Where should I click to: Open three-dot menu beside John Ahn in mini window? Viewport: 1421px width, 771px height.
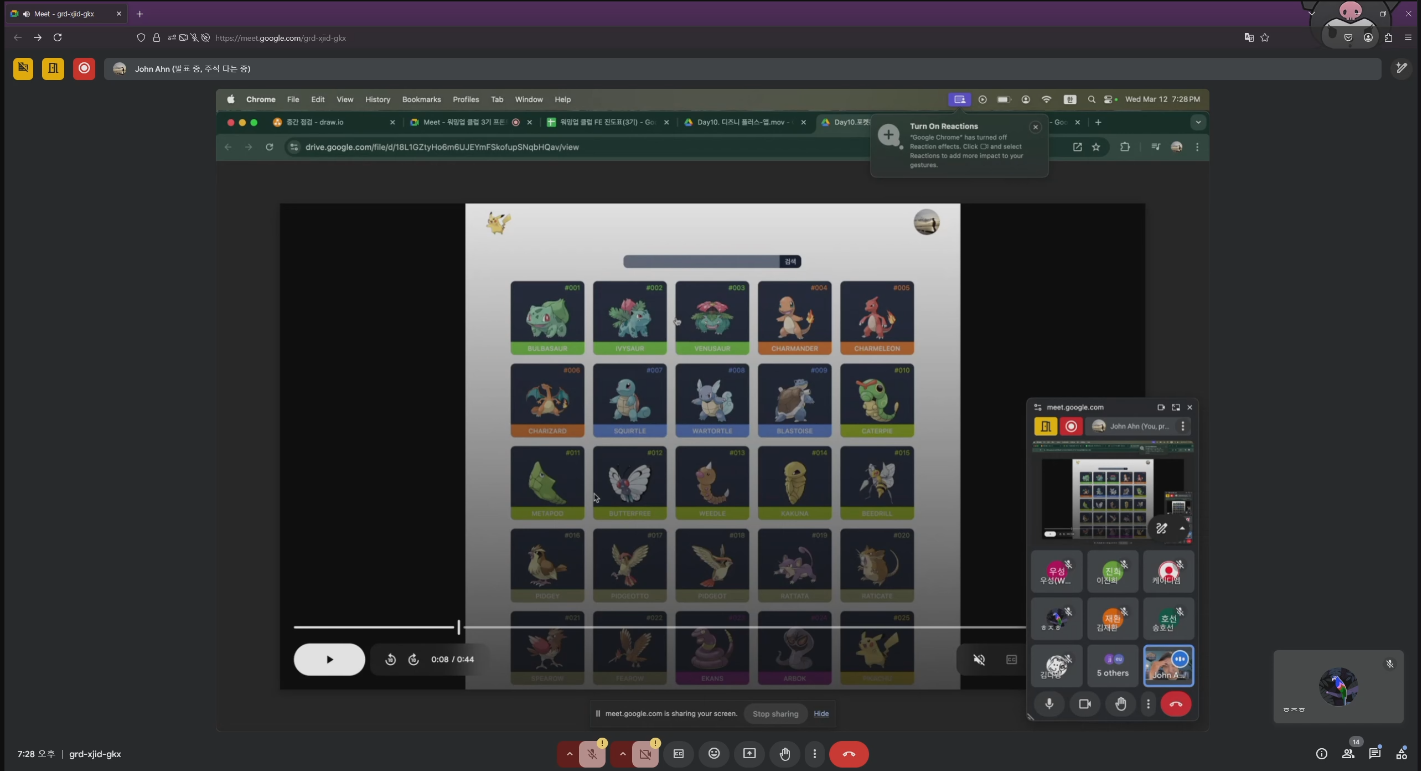(1183, 426)
